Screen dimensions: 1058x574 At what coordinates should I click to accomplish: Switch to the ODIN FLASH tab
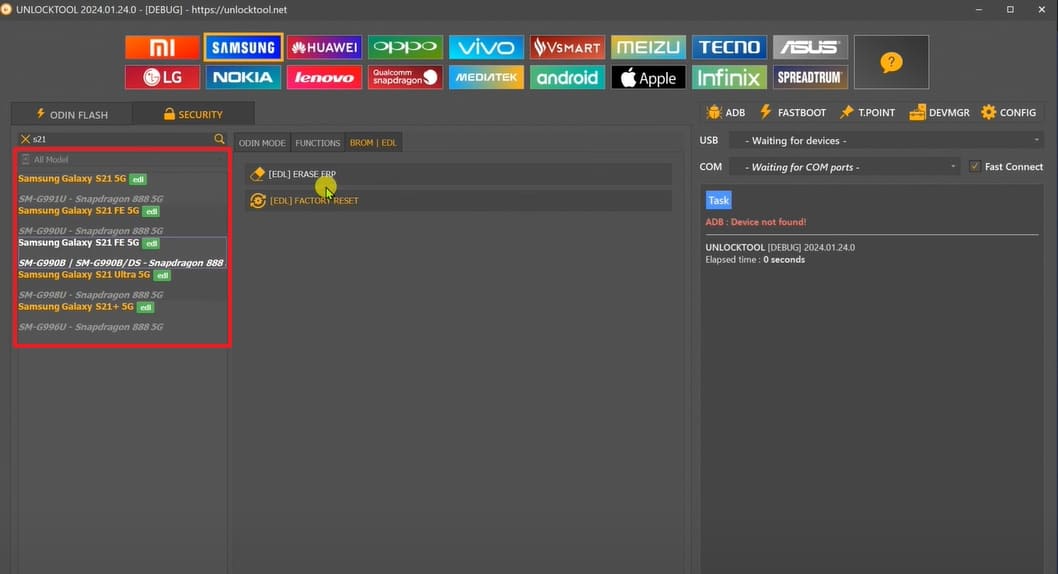pos(72,114)
